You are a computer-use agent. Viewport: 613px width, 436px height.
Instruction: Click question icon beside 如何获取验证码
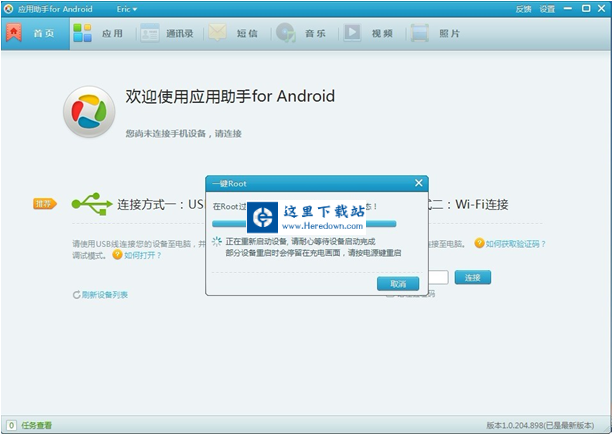point(479,243)
